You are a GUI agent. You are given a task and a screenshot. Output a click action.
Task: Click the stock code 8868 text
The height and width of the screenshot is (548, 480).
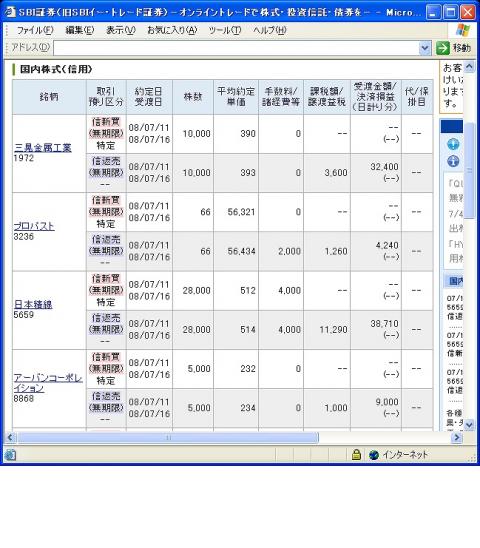[24, 398]
